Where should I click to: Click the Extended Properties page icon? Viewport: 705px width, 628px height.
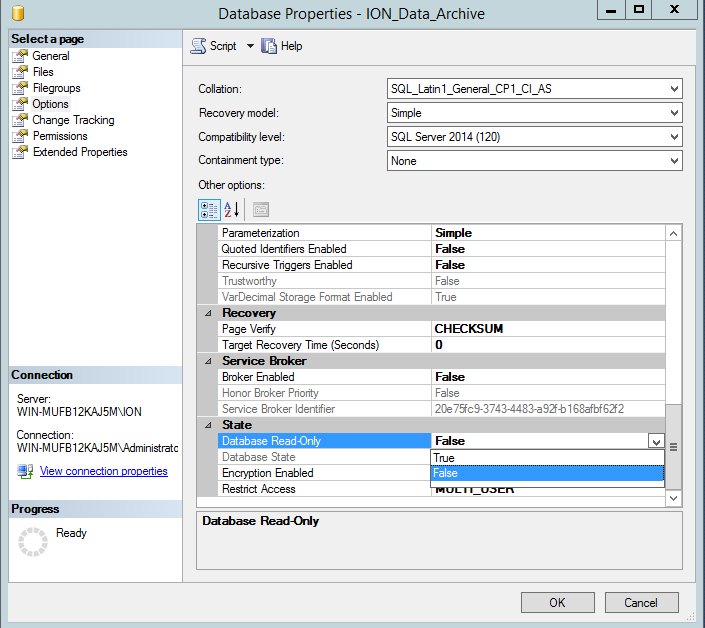point(20,152)
